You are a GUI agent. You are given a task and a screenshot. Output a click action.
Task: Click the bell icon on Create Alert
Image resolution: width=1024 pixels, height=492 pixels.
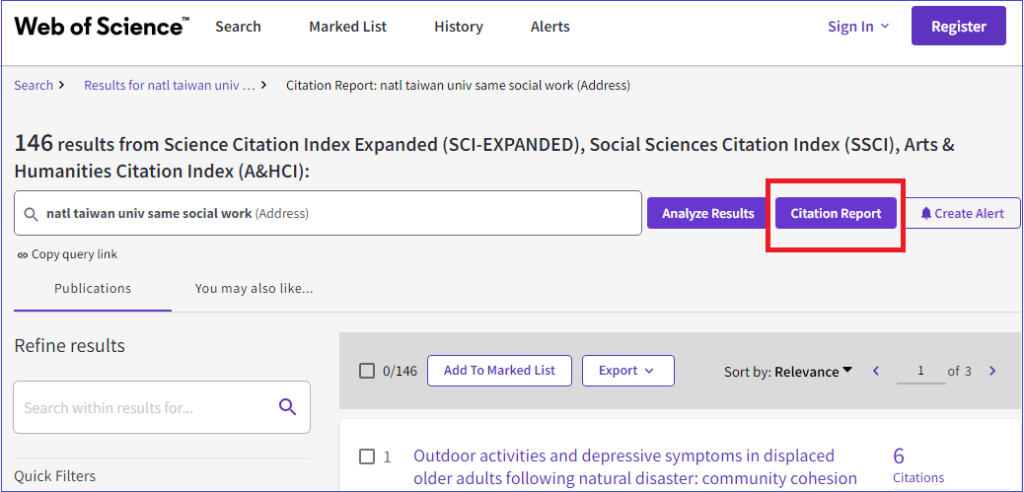coord(925,213)
